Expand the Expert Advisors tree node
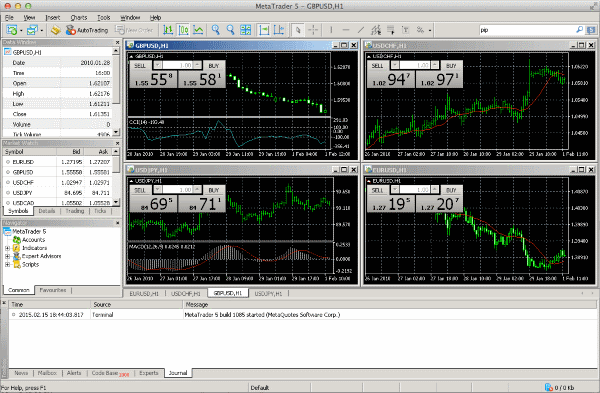Screen dimensions: 600x393 click(x=7, y=256)
